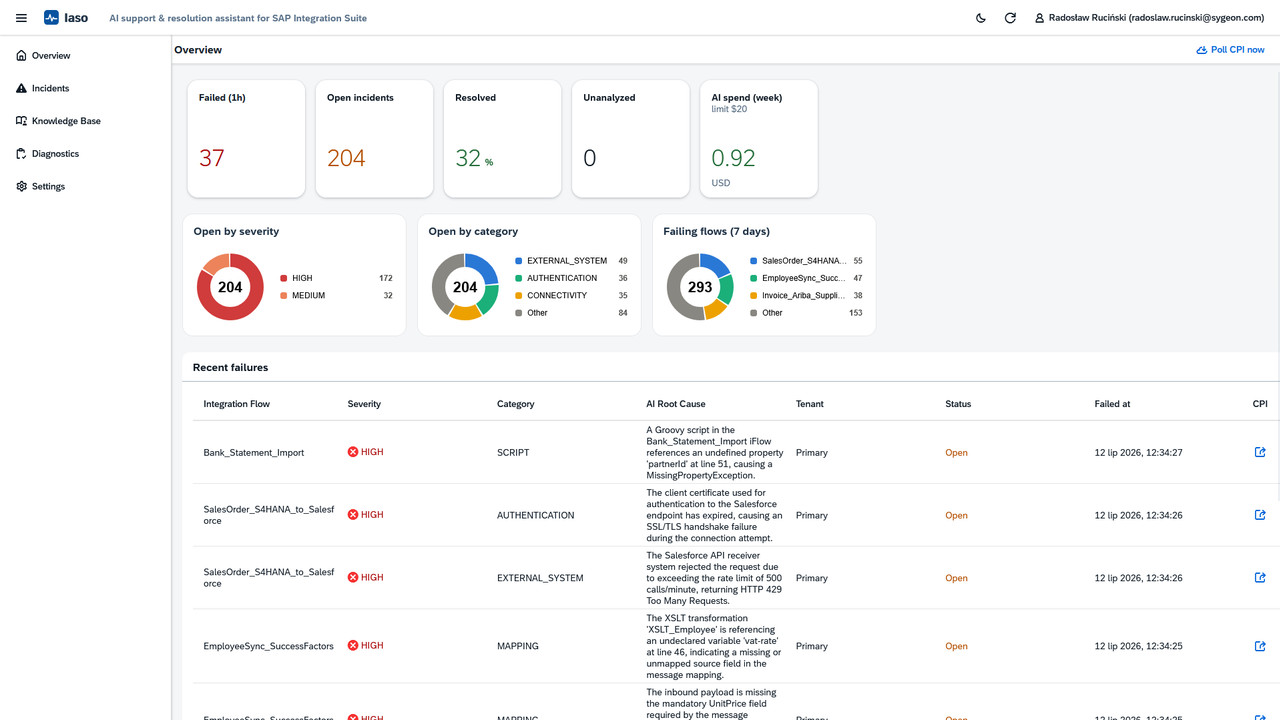Click the Failed at column header
The width and height of the screenshot is (1280, 720).
(x=1113, y=404)
